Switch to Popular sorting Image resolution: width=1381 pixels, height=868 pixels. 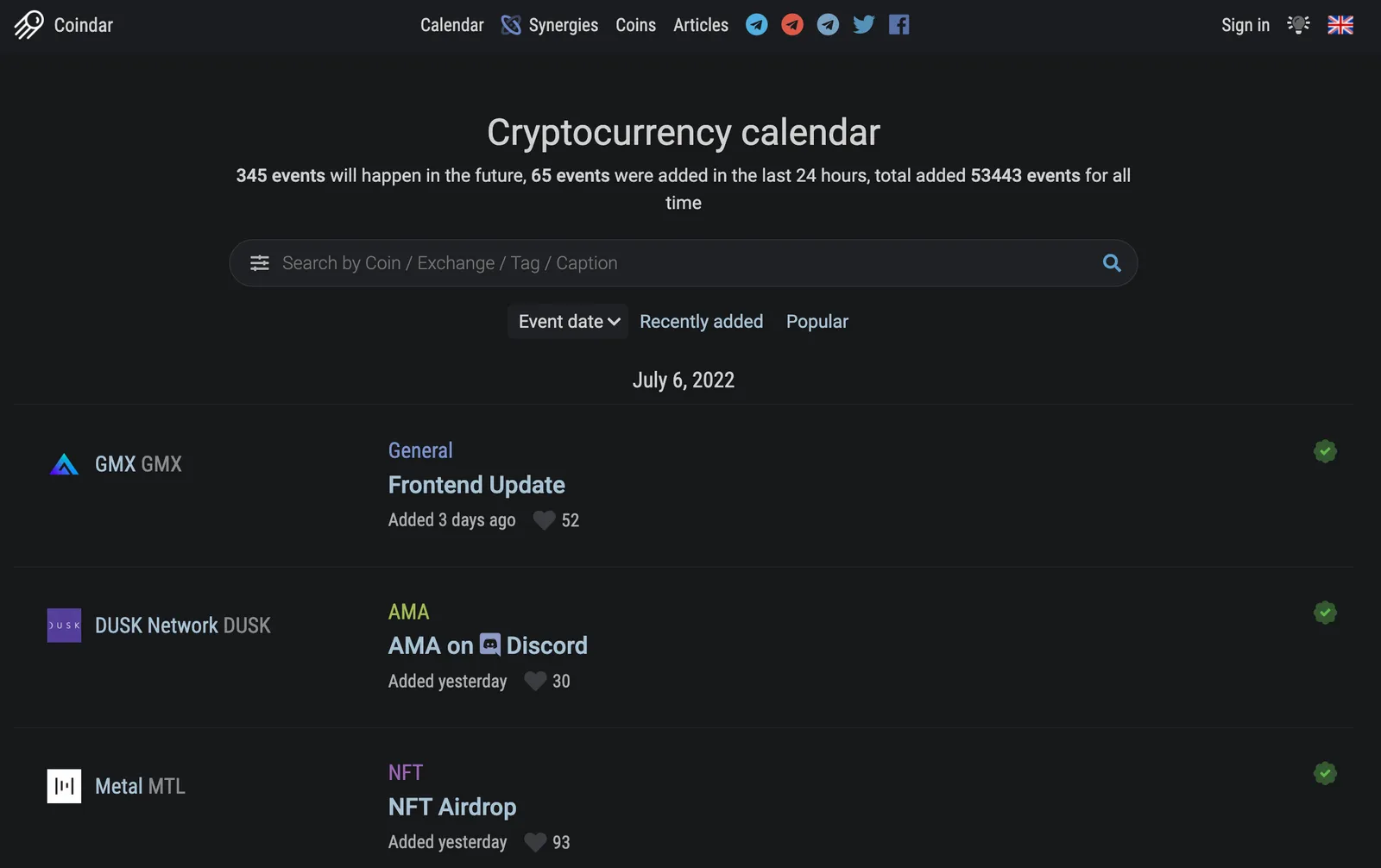pos(817,322)
